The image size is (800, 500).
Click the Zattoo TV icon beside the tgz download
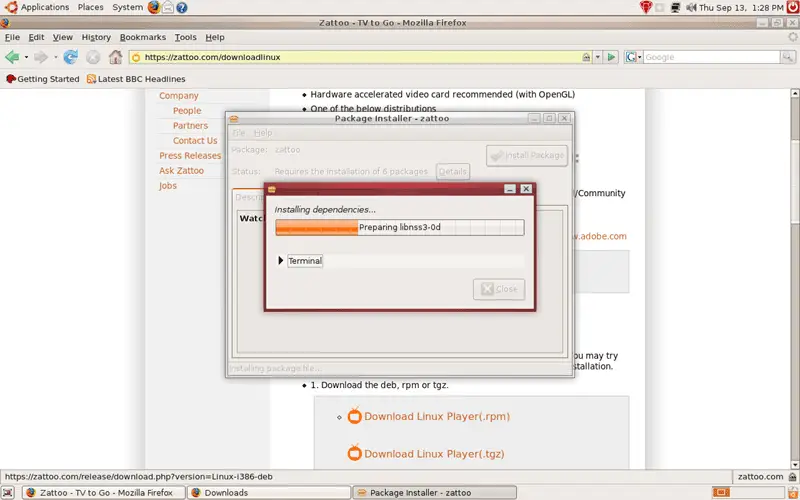354,453
